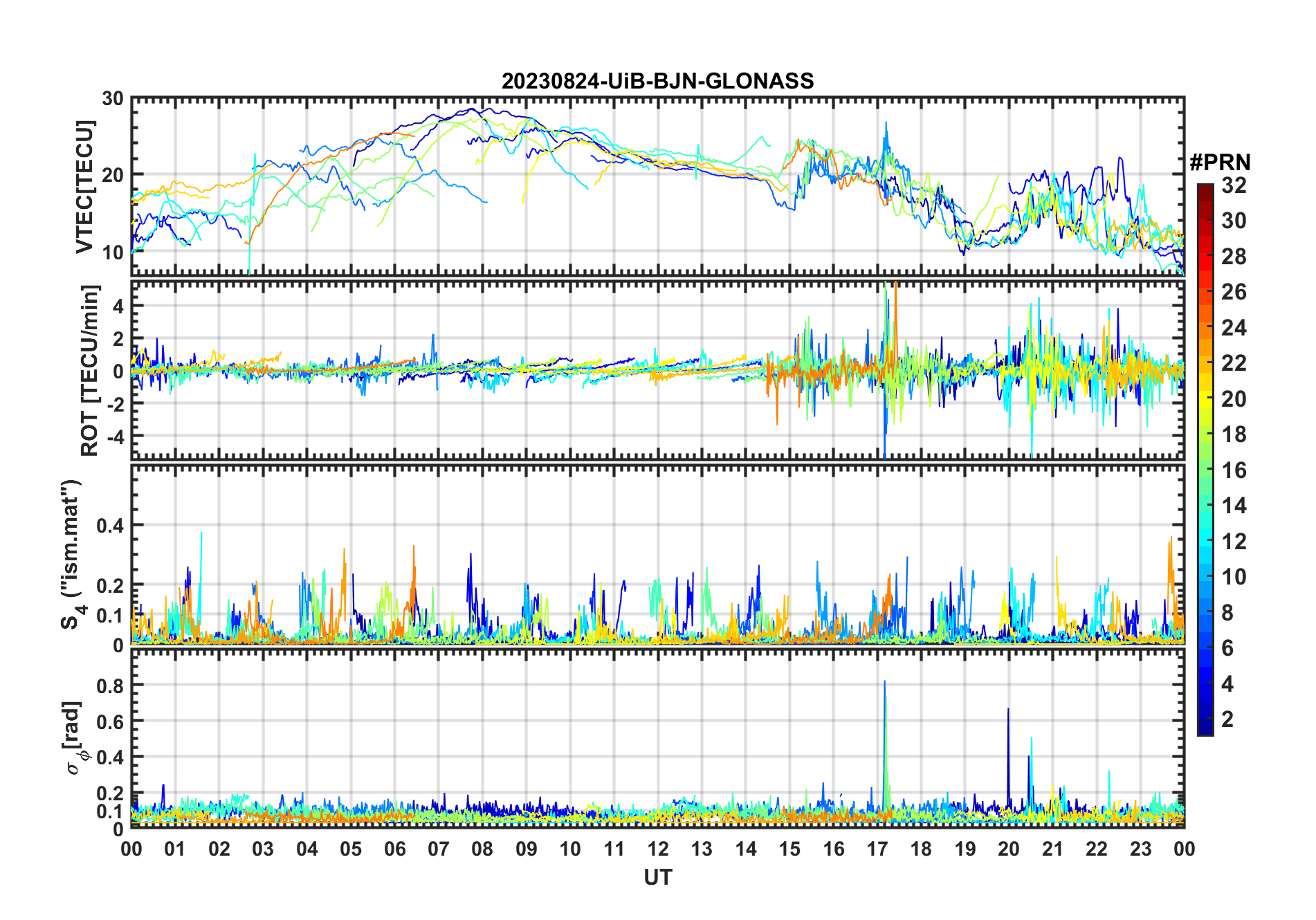This screenshot has height=920, width=1316.
Task: Click the 30 tick on the VTEC axis
Action: (113, 99)
